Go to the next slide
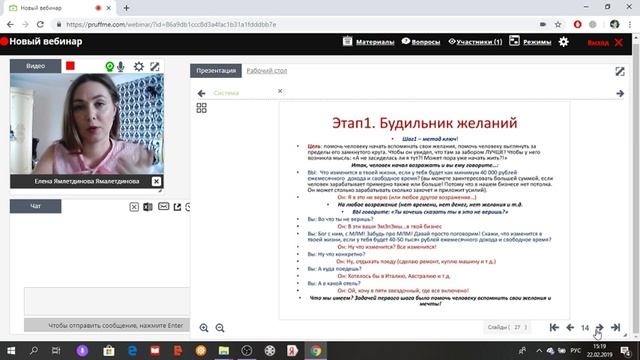Image resolution: width=640 pixels, height=360 pixels. point(600,327)
